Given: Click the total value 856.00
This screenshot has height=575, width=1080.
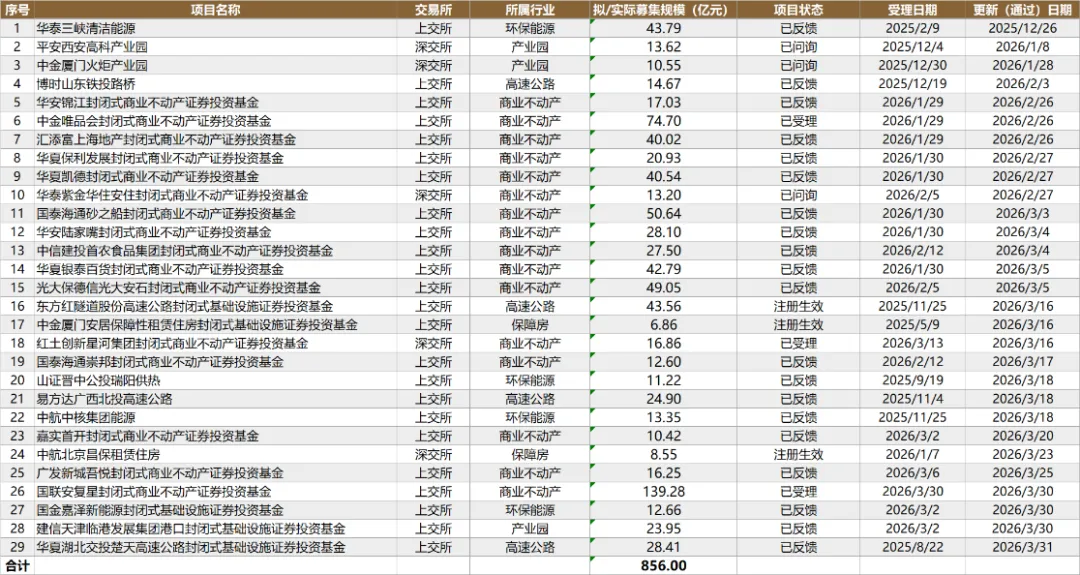Looking at the screenshot, I should pos(663,565).
